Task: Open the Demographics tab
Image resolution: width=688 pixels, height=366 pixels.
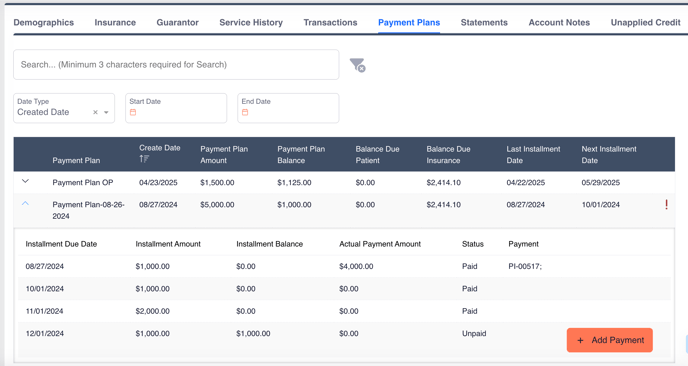Action: click(x=43, y=22)
